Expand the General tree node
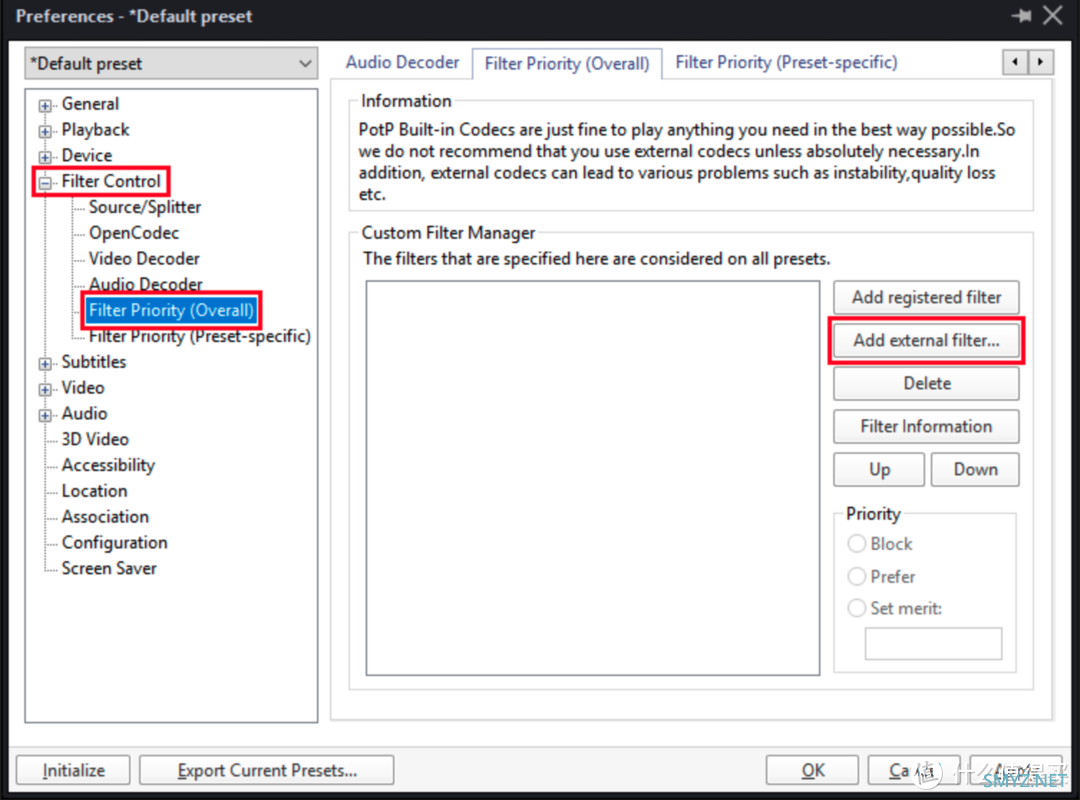The height and width of the screenshot is (800, 1080). pyautogui.click(x=45, y=105)
